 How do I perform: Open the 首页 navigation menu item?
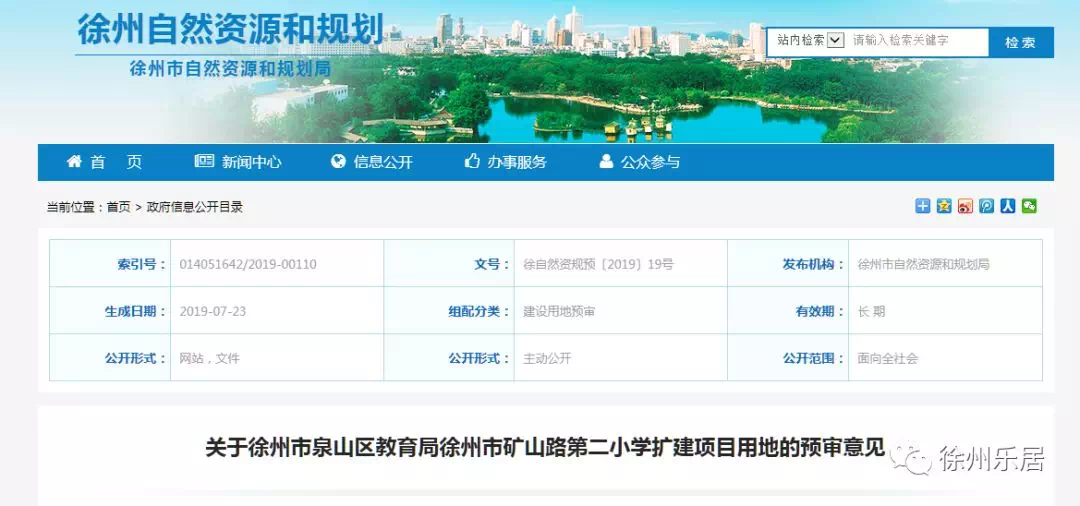pyautogui.click(x=116, y=162)
